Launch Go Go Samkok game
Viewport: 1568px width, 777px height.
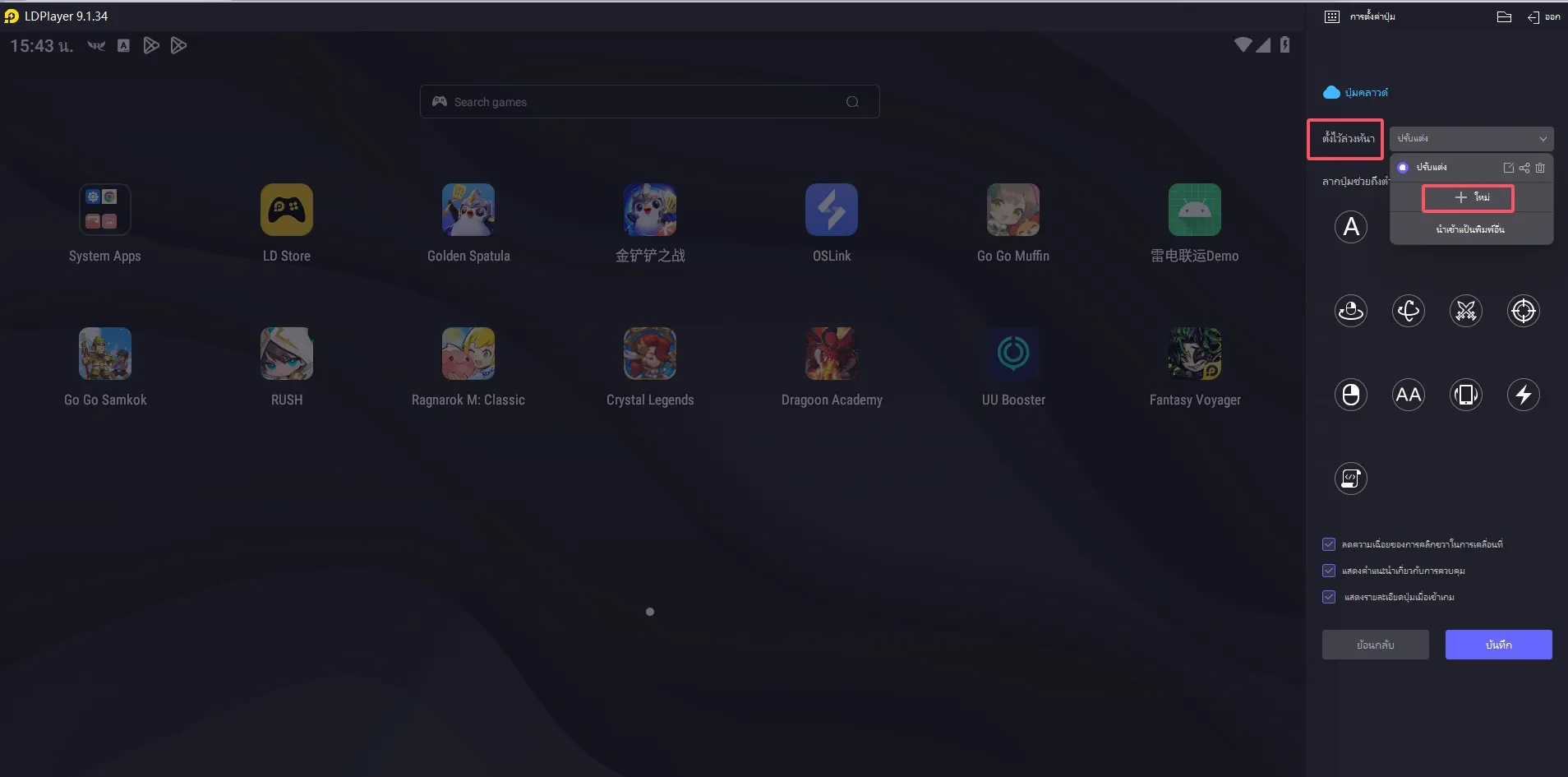105,354
